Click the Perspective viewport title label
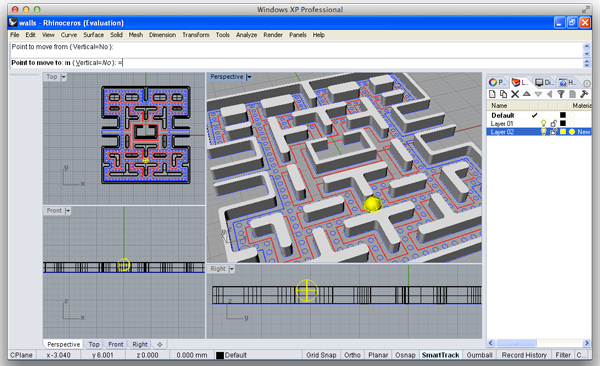 click(x=227, y=77)
